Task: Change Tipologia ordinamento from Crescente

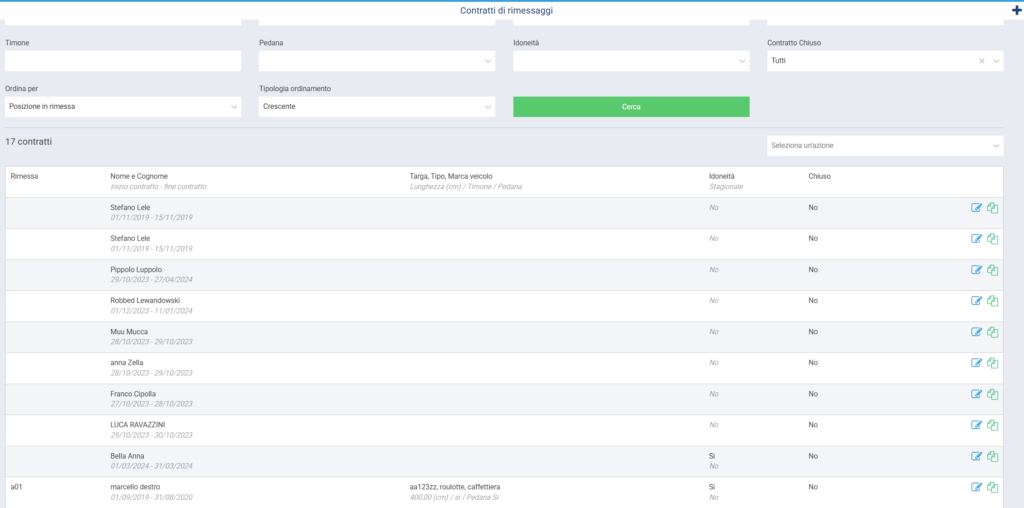Action: click(376, 106)
